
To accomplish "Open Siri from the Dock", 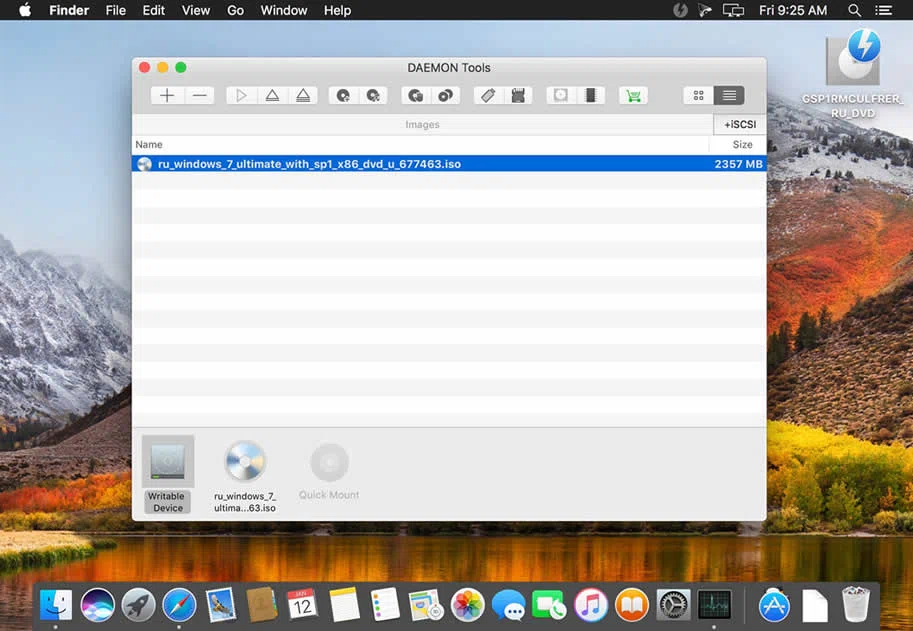I will point(97,605).
